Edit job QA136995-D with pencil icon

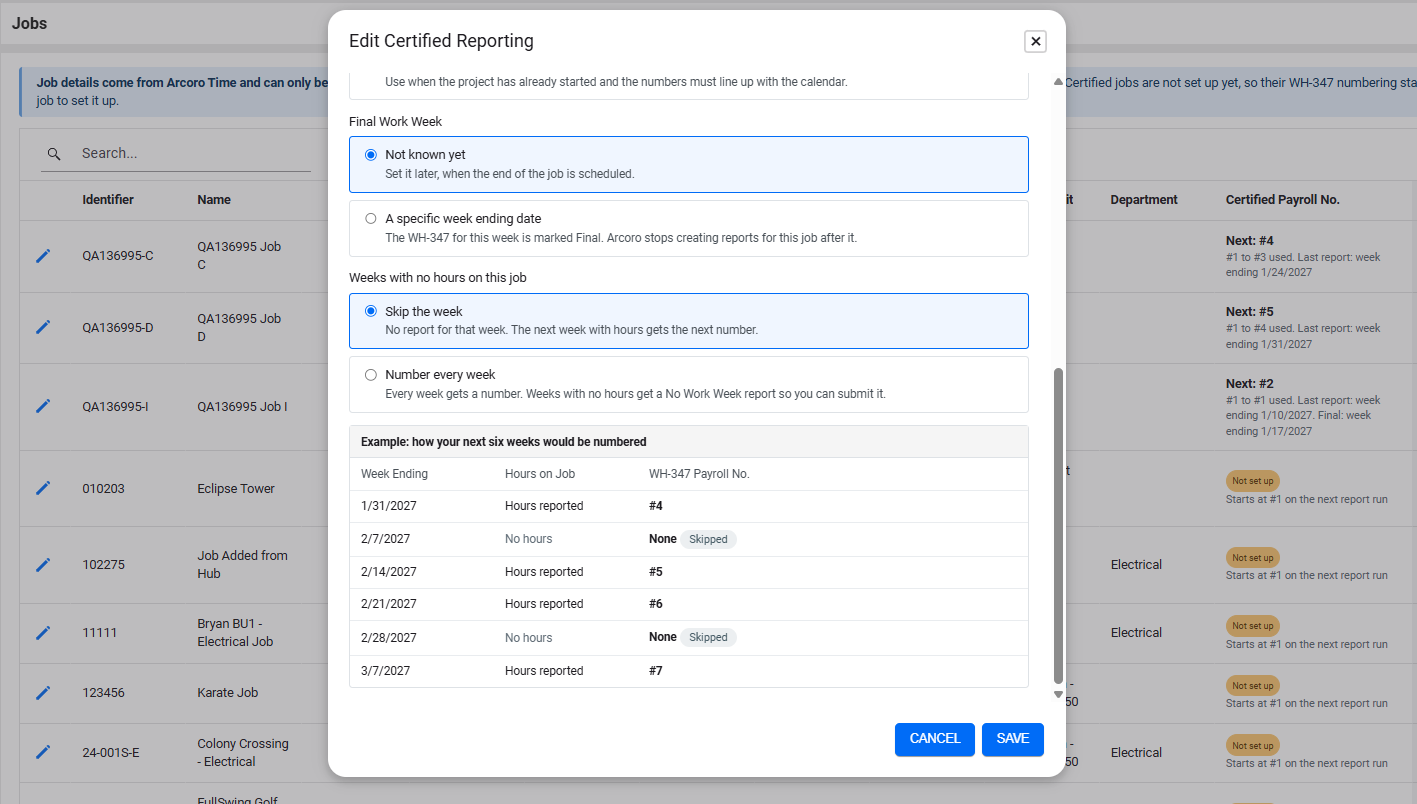(x=43, y=327)
